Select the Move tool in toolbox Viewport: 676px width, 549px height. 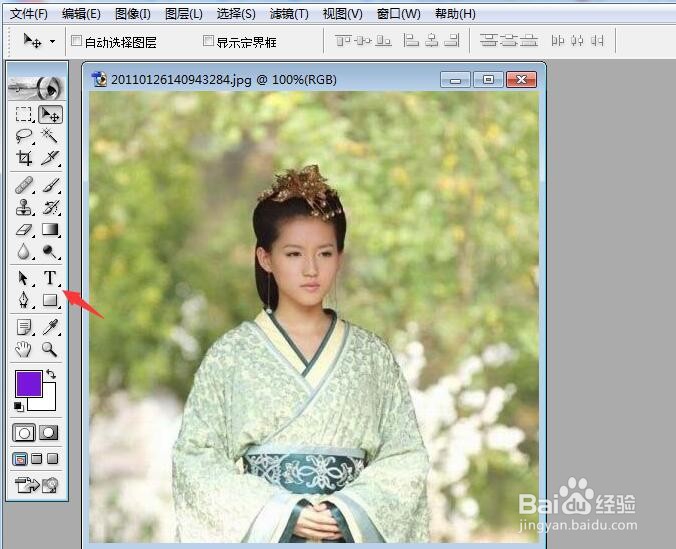[50, 114]
